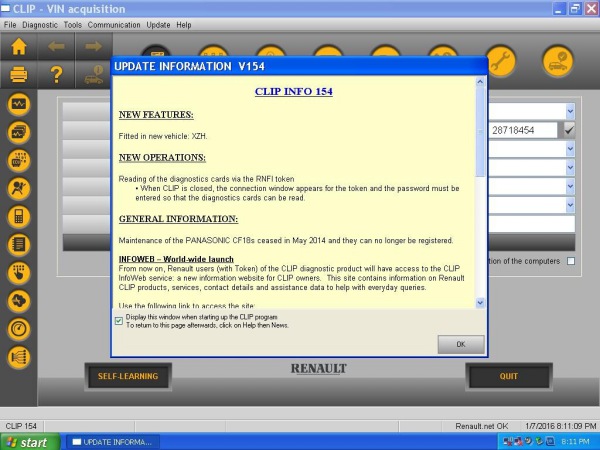Viewport: 600px width, 450px height.
Task: Open the single waveform monitor sidebar icon
Action: (x=19, y=104)
